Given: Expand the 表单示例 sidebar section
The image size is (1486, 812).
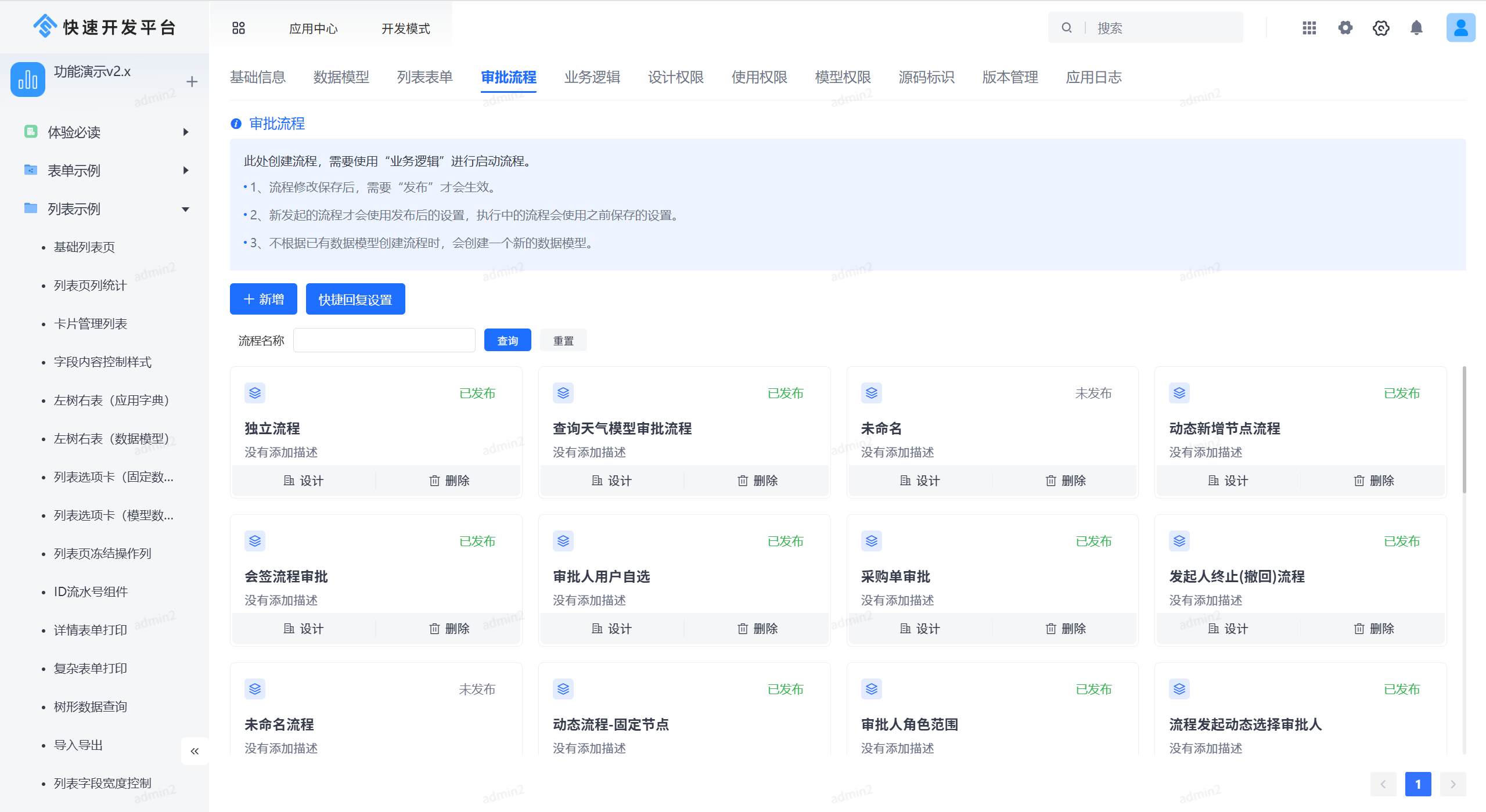Looking at the screenshot, I should coord(185,170).
